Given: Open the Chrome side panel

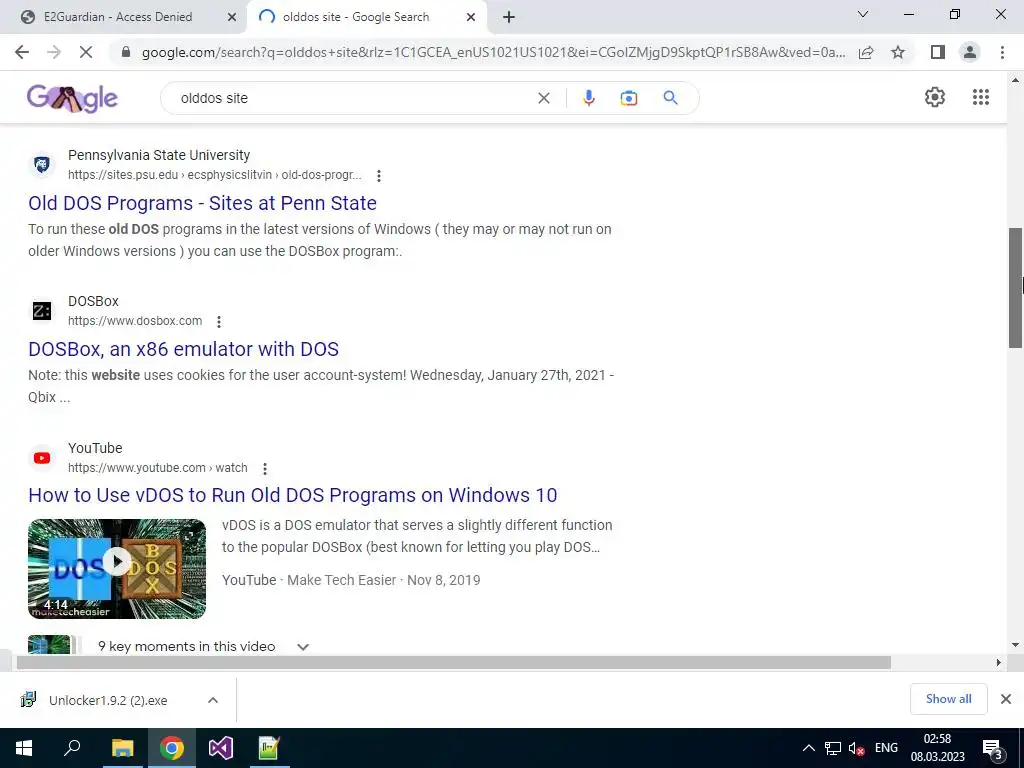Looking at the screenshot, I should click(x=938, y=52).
